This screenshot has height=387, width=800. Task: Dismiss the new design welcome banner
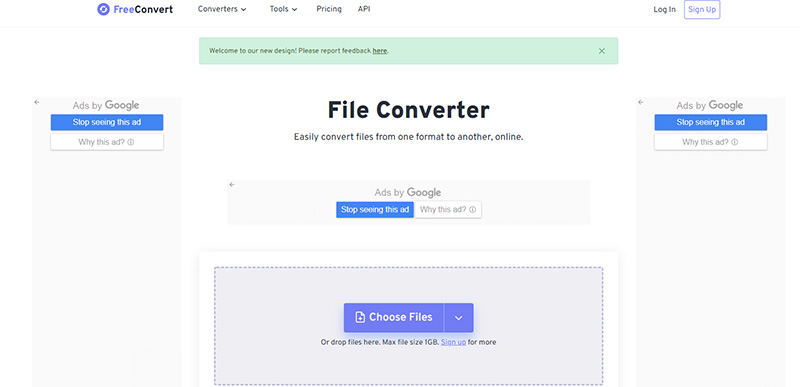coord(602,51)
